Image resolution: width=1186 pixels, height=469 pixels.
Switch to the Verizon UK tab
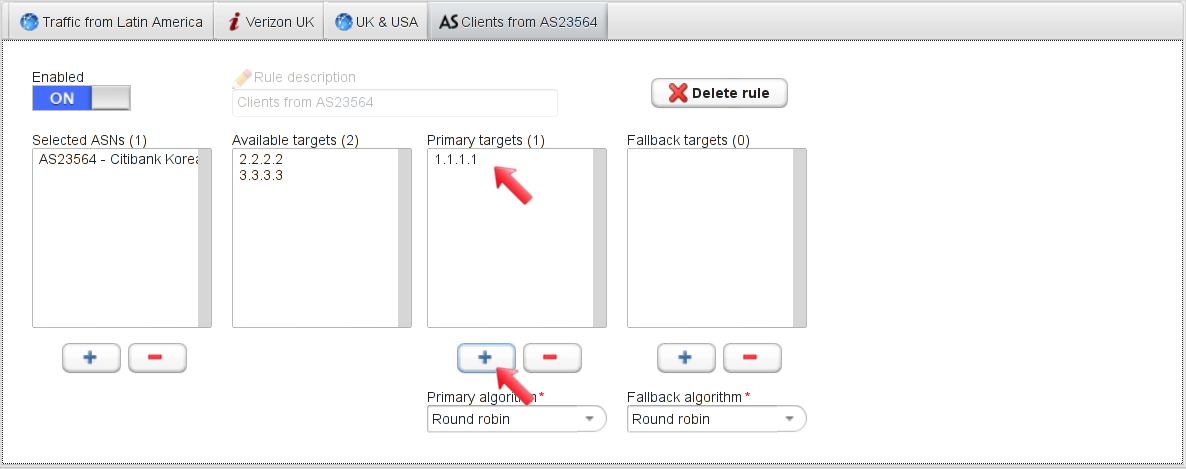click(270, 22)
